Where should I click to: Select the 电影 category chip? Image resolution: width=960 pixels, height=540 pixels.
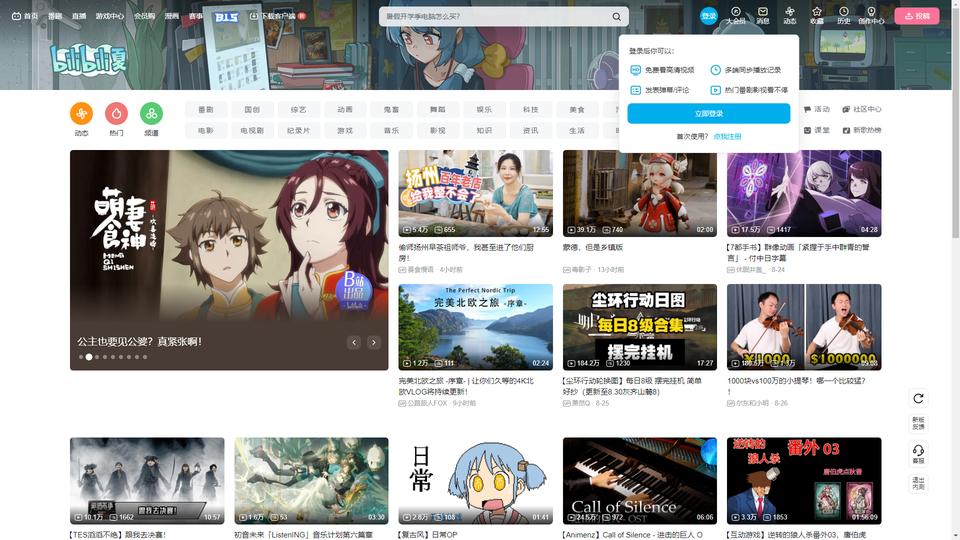(206, 130)
